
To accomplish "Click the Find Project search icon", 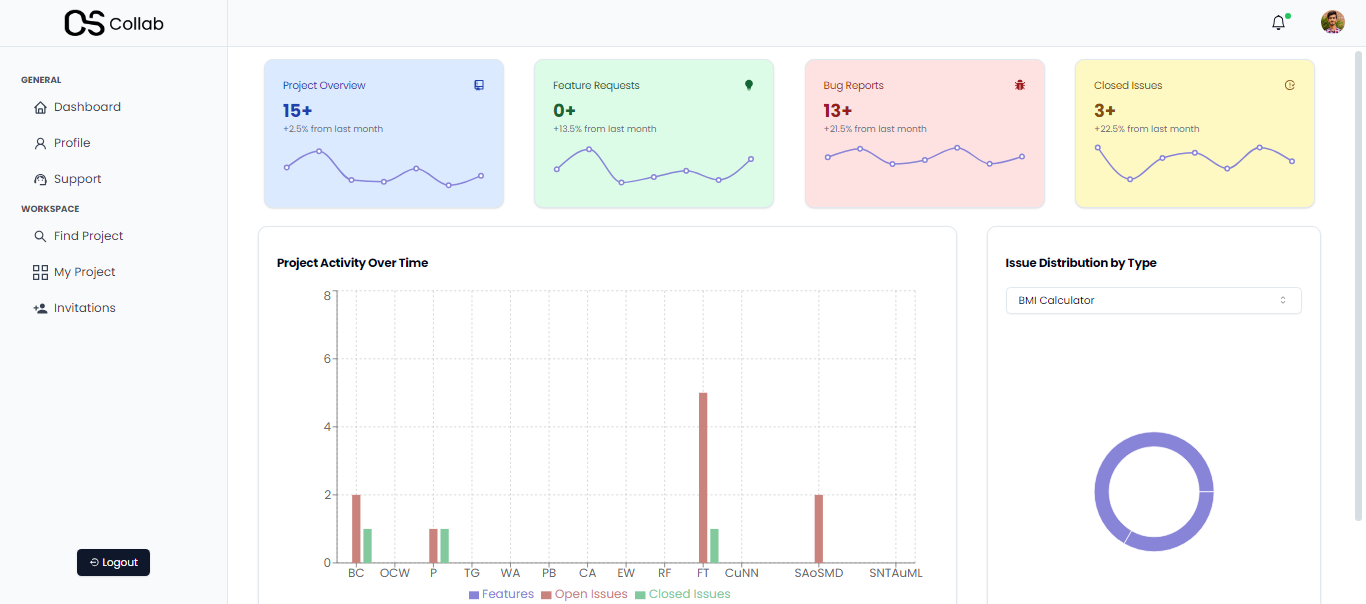I will coord(40,236).
